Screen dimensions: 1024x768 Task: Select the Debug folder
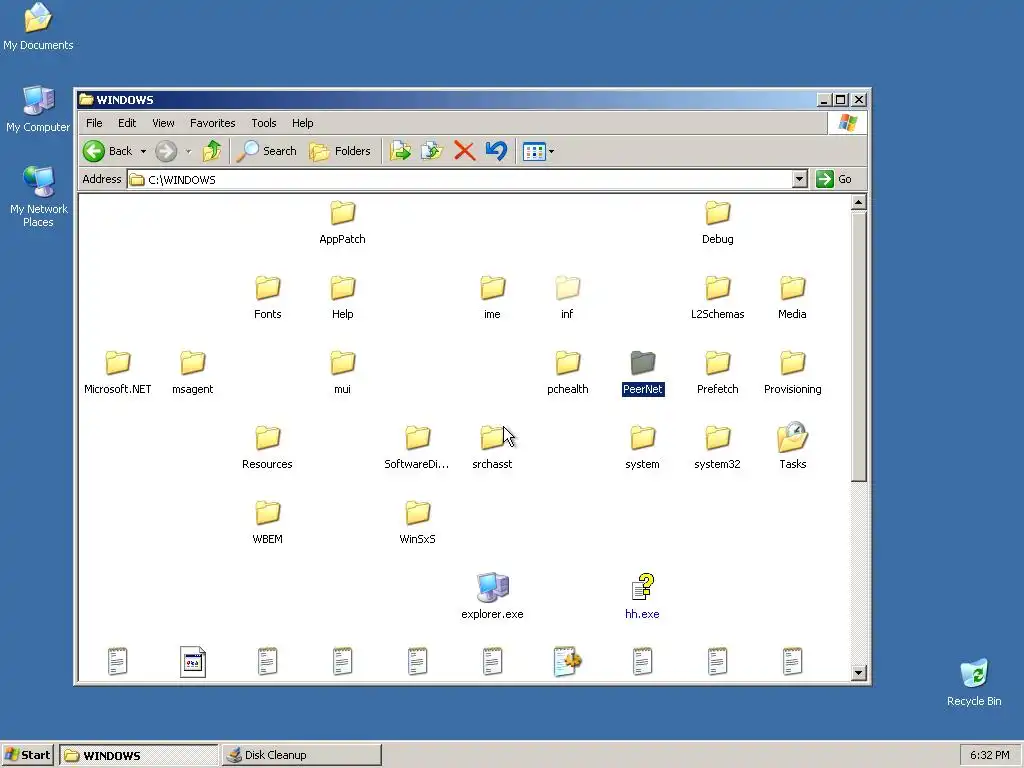[718, 222]
